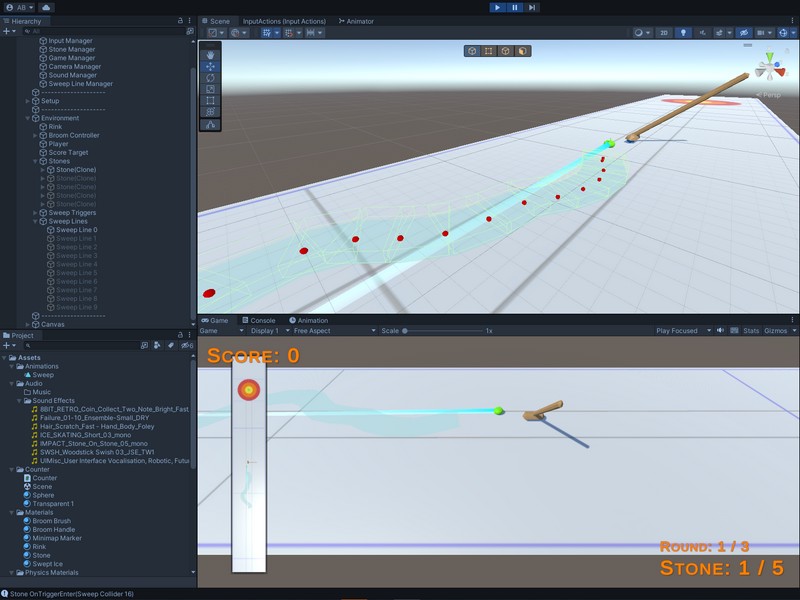Switch to InputActions (Input Actions) tab
This screenshot has height=600, width=800.
coord(284,21)
